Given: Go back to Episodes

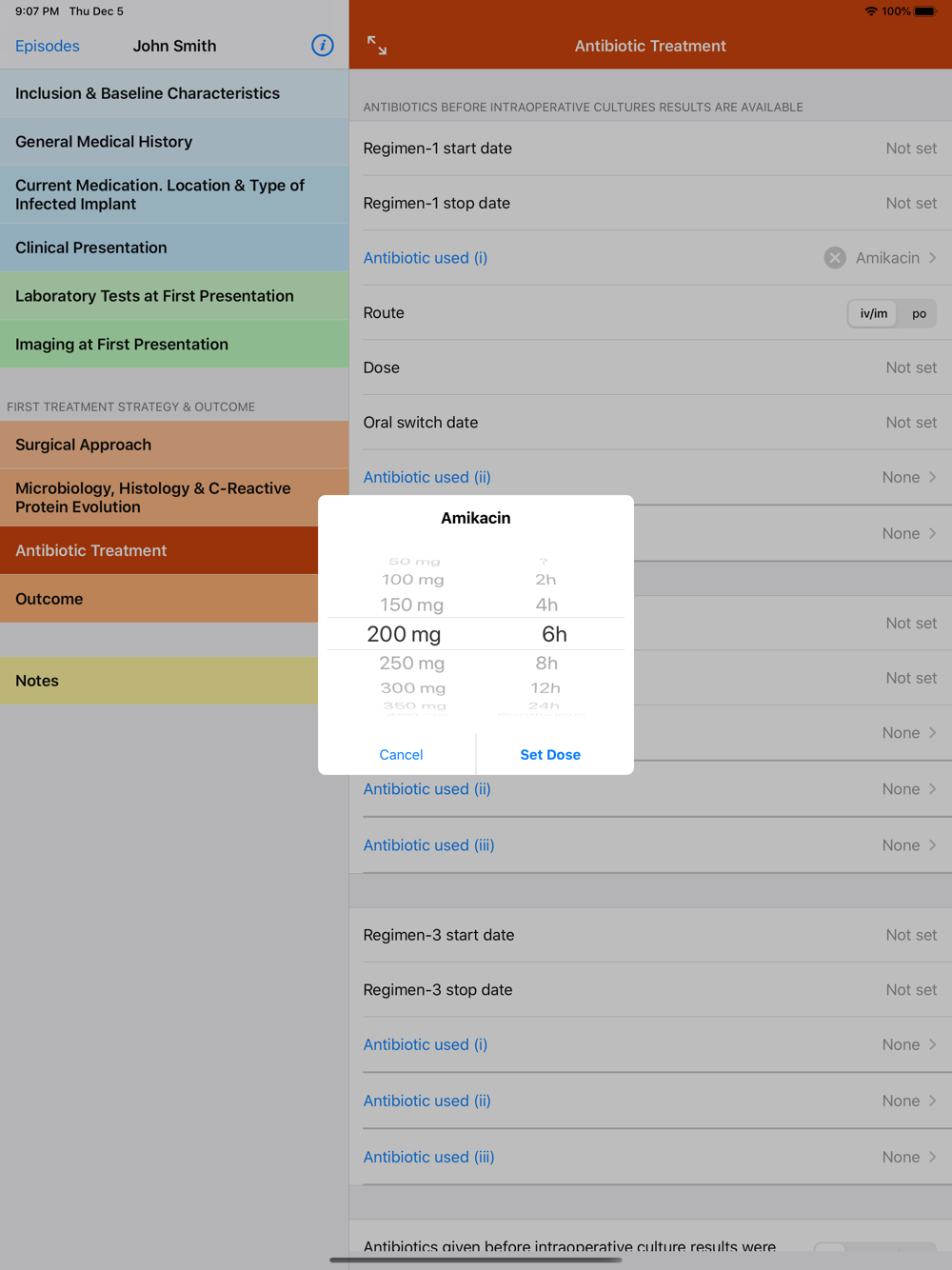Looking at the screenshot, I should click(48, 46).
